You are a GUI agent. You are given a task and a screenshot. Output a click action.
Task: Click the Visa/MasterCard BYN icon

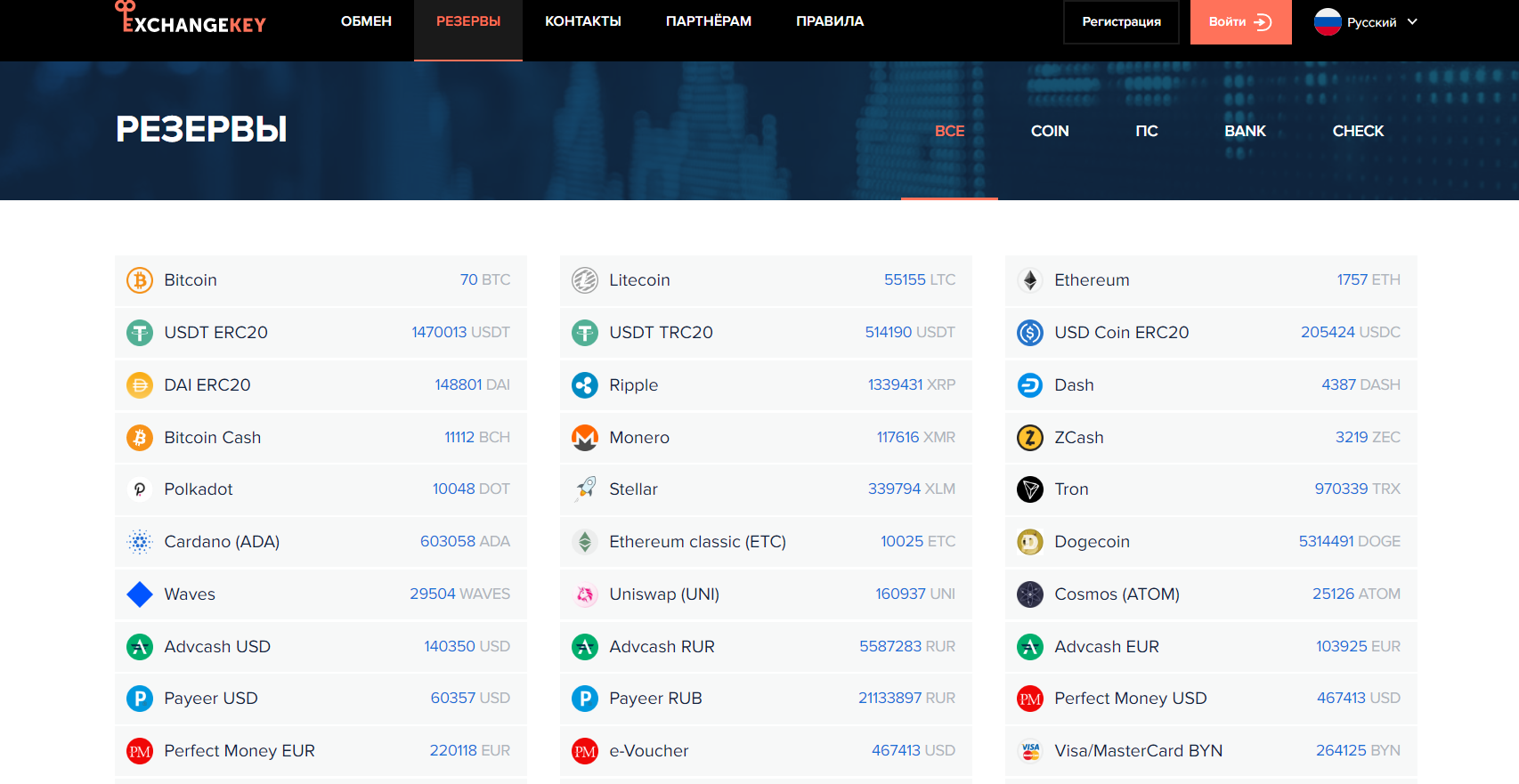(1030, 751)
